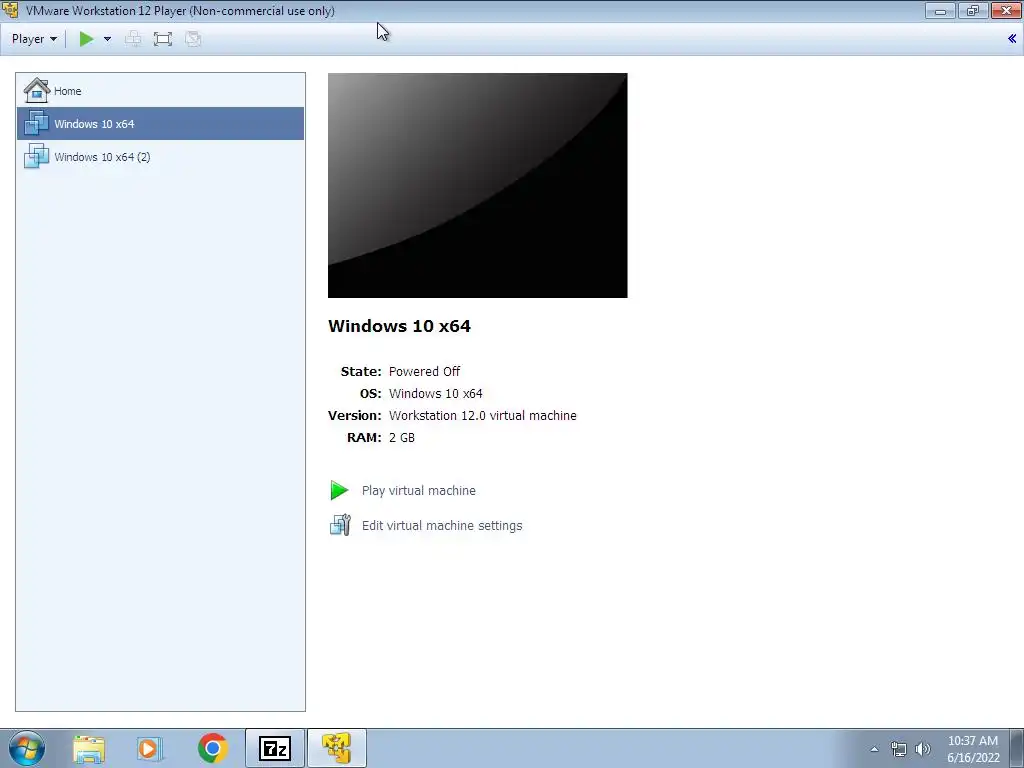Click the green Power On toolbar button
This screenshot has width=1024, height=768.
pyautogui.click(x=86, y=39)
